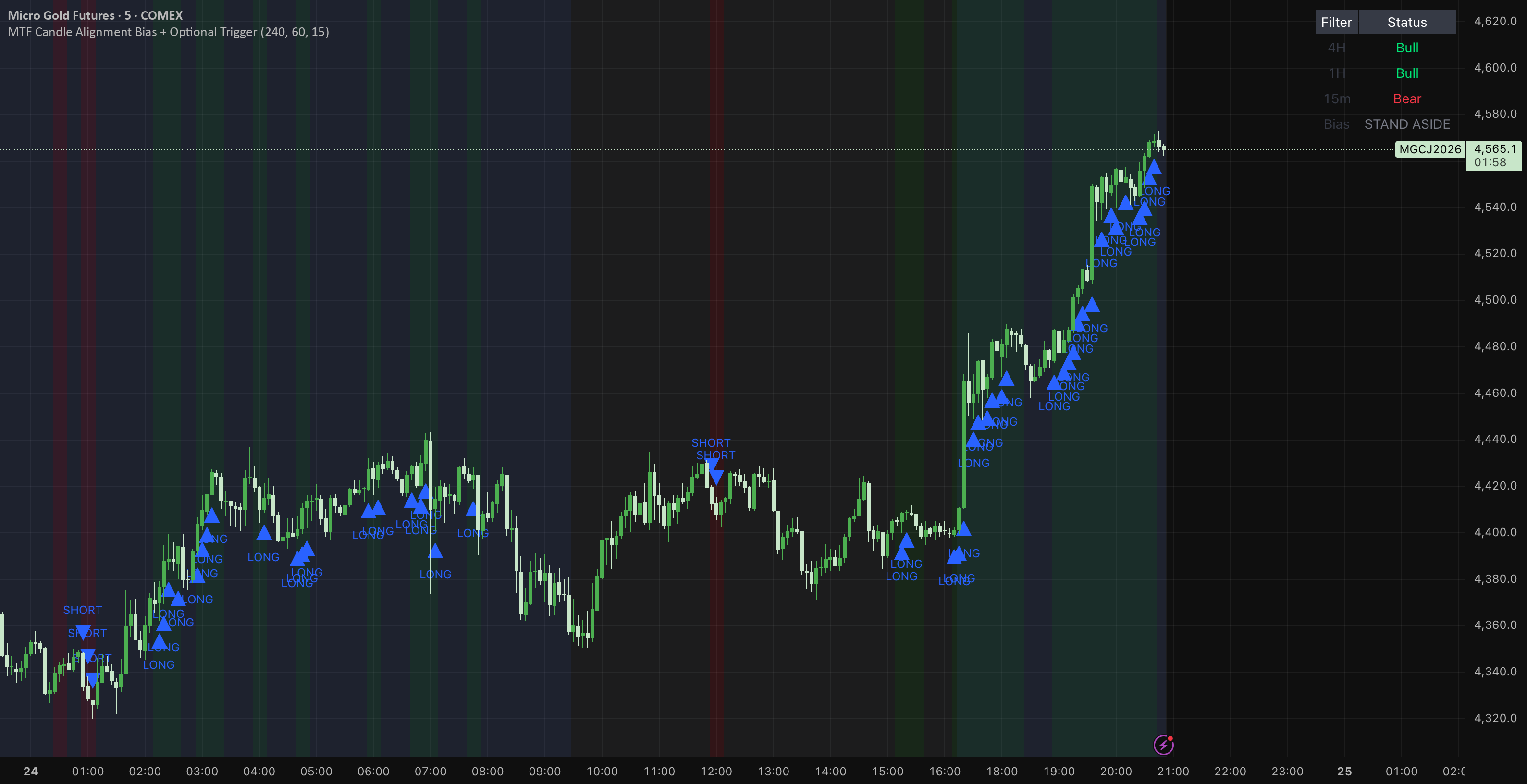1527x784 pixels.
Task: Click the 16:00 time axis label
Action: click(x=945, y=771)
